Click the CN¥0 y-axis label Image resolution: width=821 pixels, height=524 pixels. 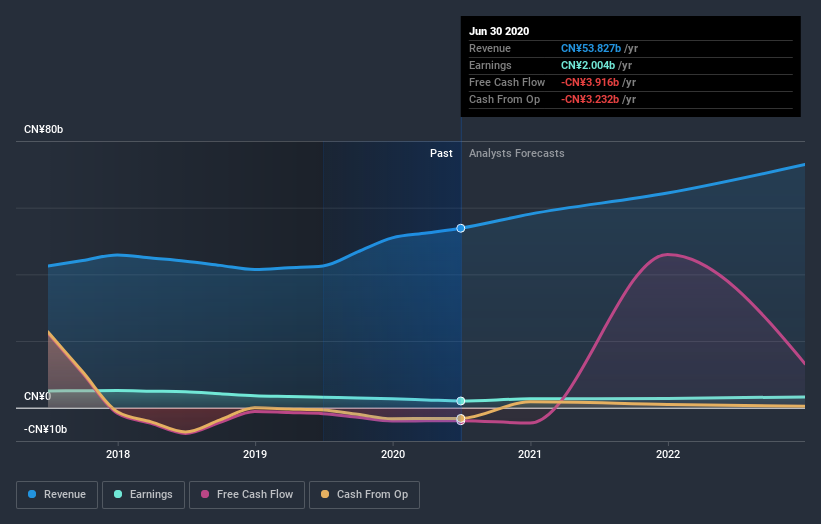pos(37,396)
